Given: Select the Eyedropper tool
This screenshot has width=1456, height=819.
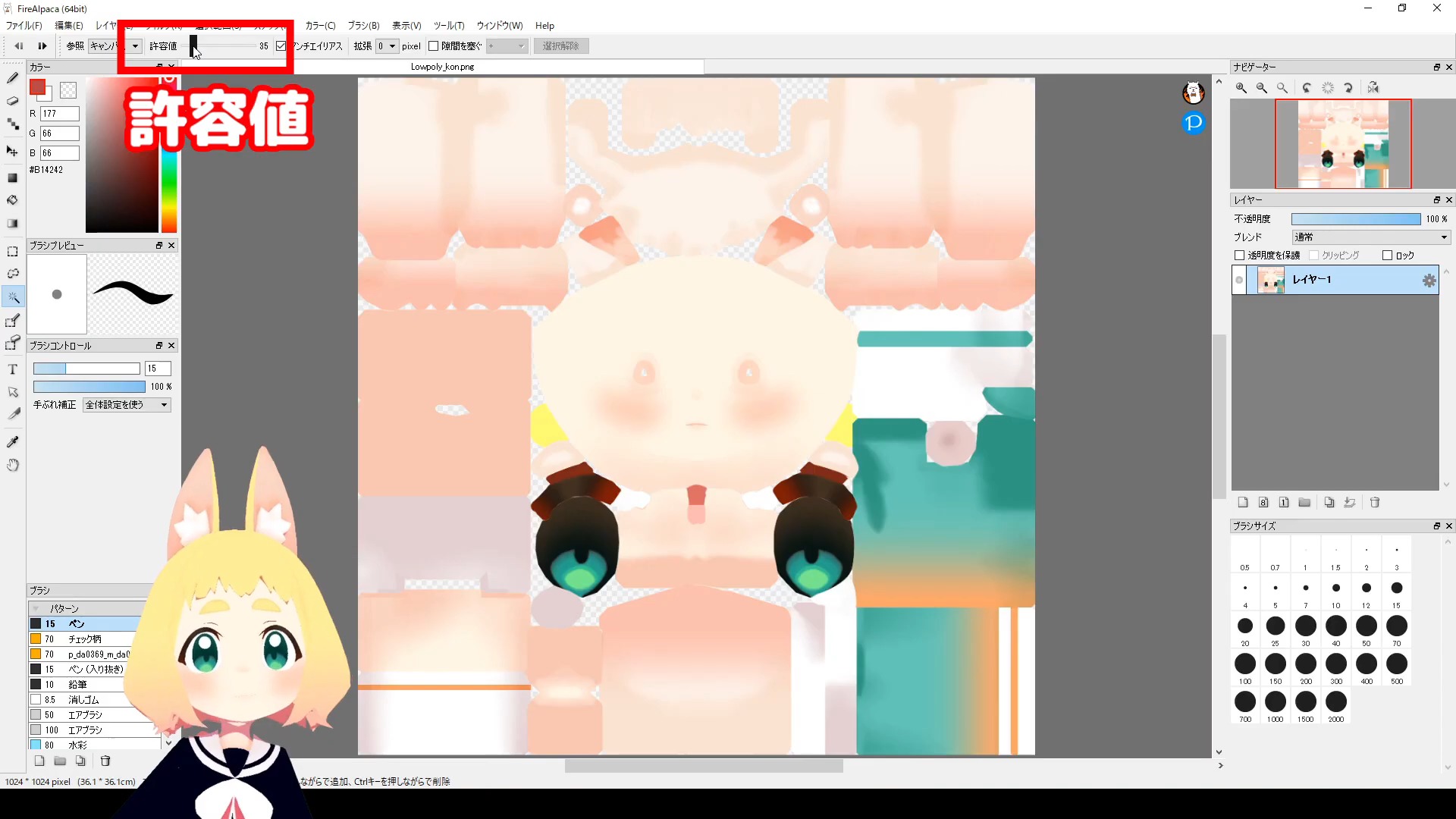Looking at the screenshot, I should tap(13, 441).
